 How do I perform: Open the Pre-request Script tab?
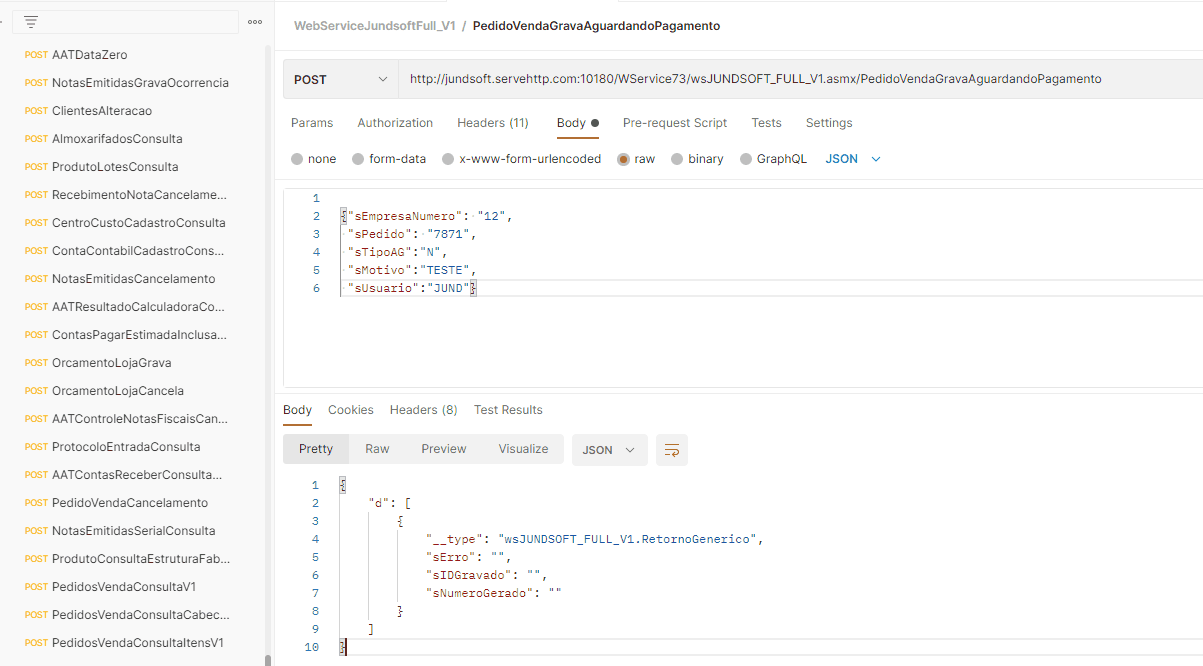[x=675, y=123]
